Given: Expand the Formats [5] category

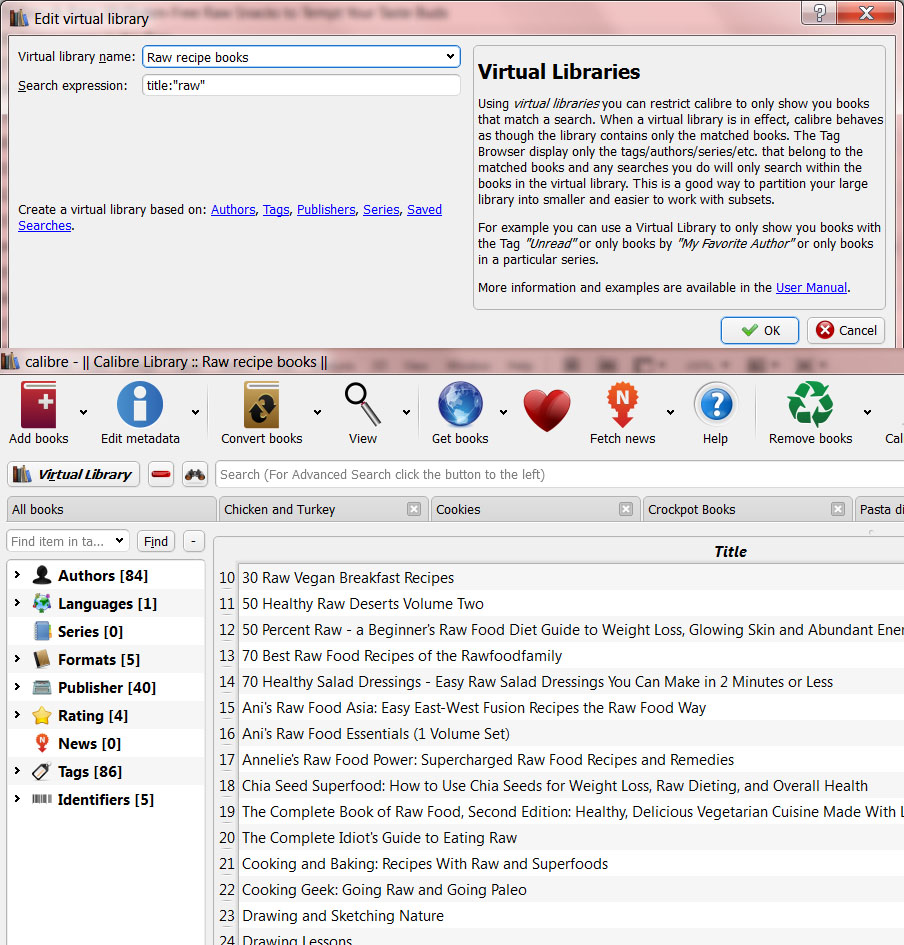Looking at the screenshot, I should [17, 659].
